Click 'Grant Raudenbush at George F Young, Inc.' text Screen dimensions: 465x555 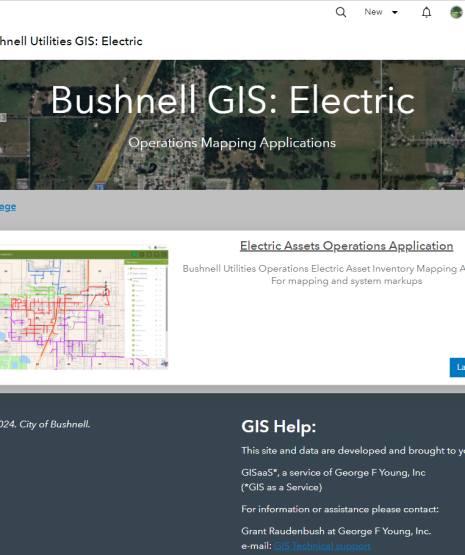(336, 531)
